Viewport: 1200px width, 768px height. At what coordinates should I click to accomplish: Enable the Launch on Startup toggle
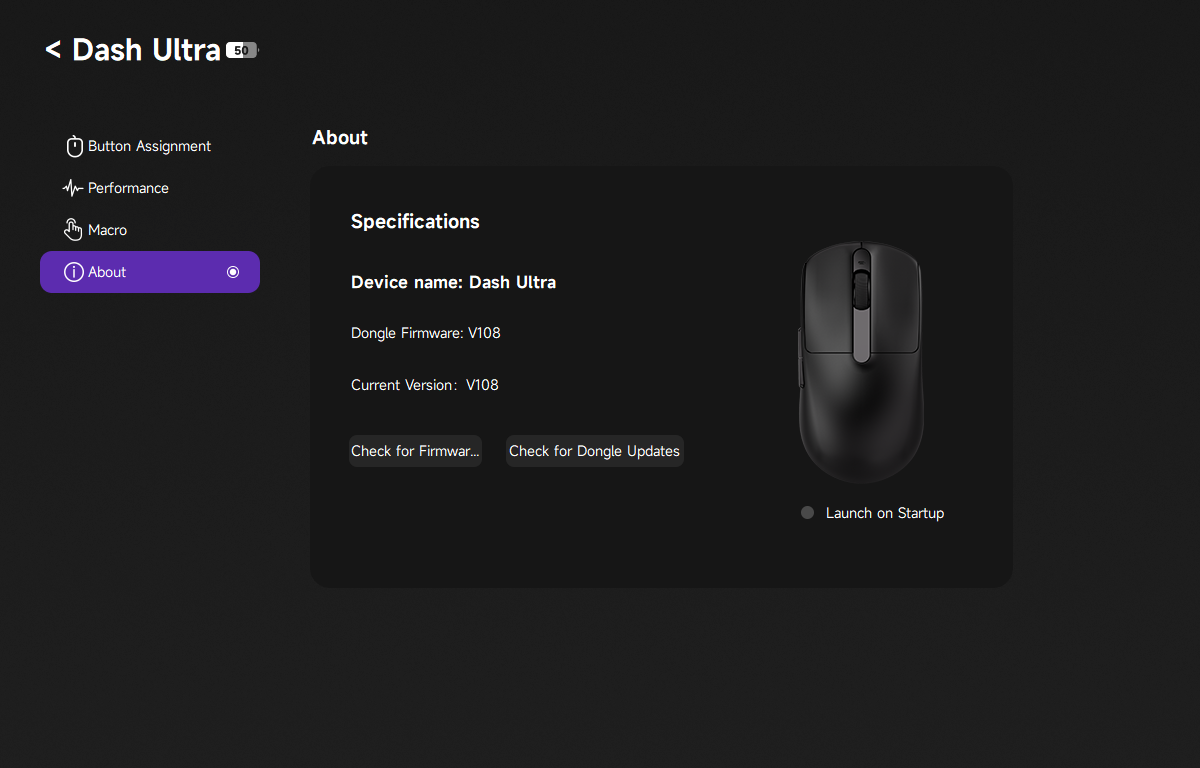(x=808, y=513)
